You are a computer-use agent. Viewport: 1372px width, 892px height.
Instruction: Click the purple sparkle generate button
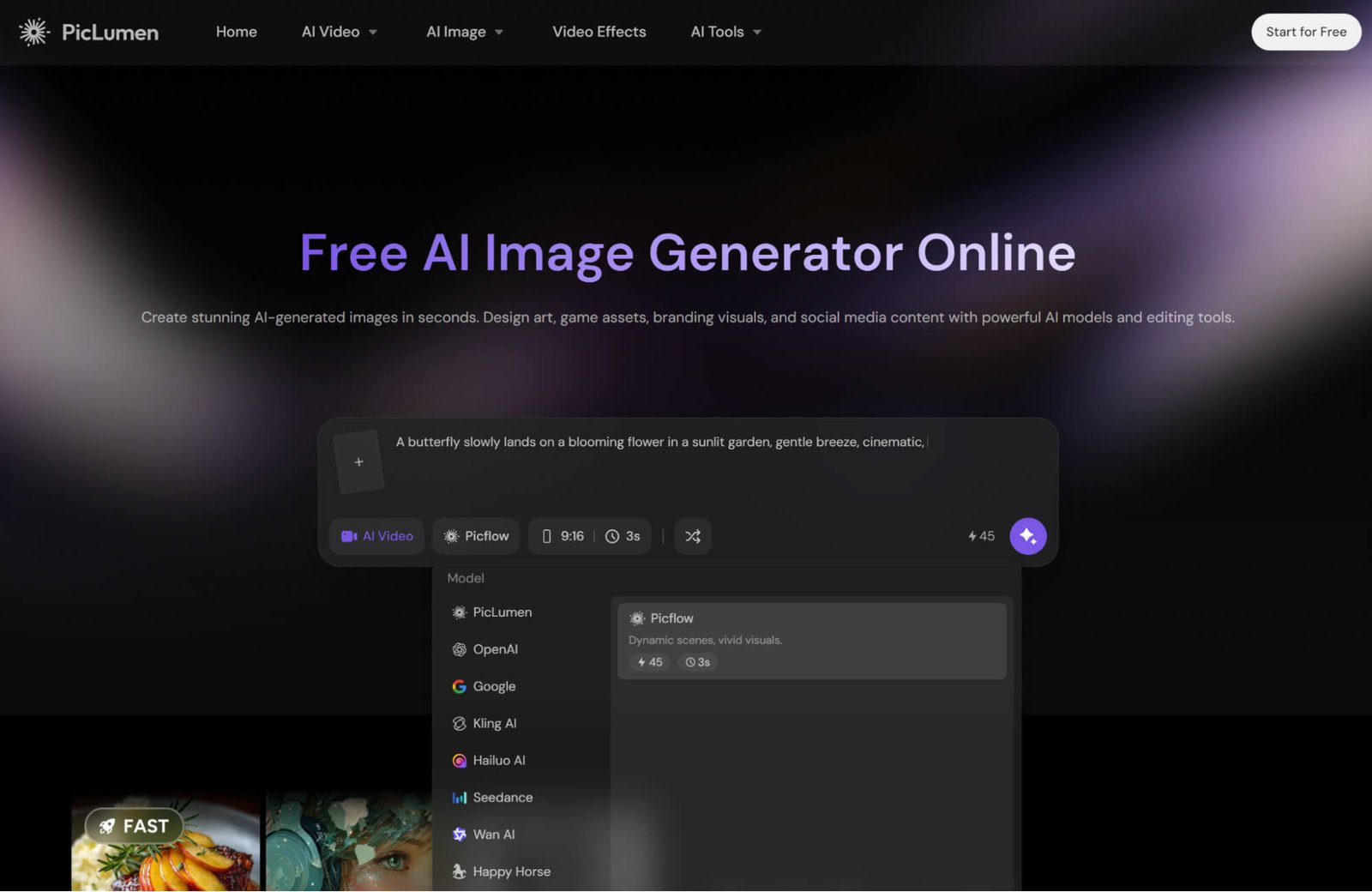tap(1028, 536)
